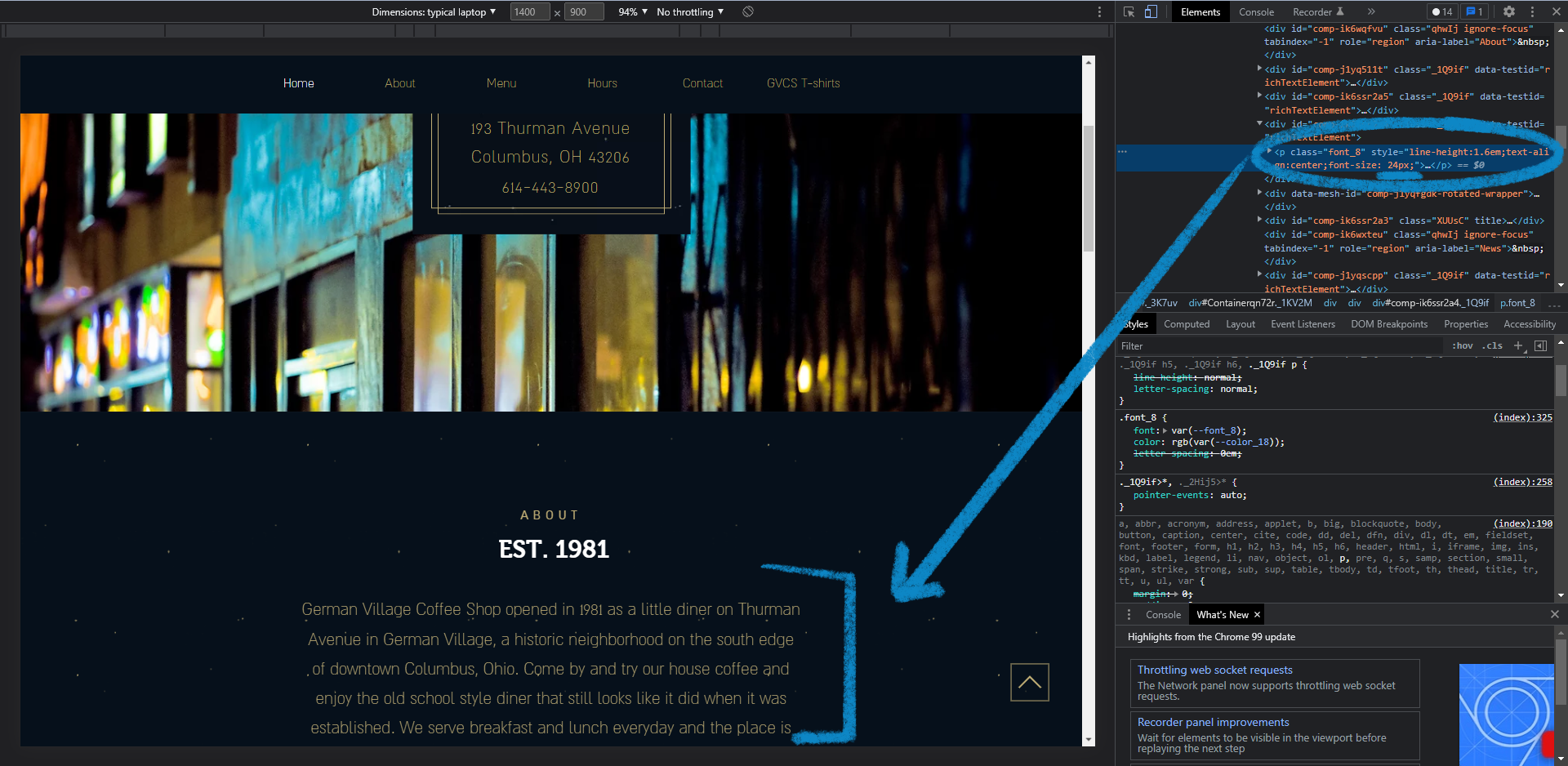This screenshot has width=1568, height=766.
Task: Open the Computed styles tab
Action: 1187,324
